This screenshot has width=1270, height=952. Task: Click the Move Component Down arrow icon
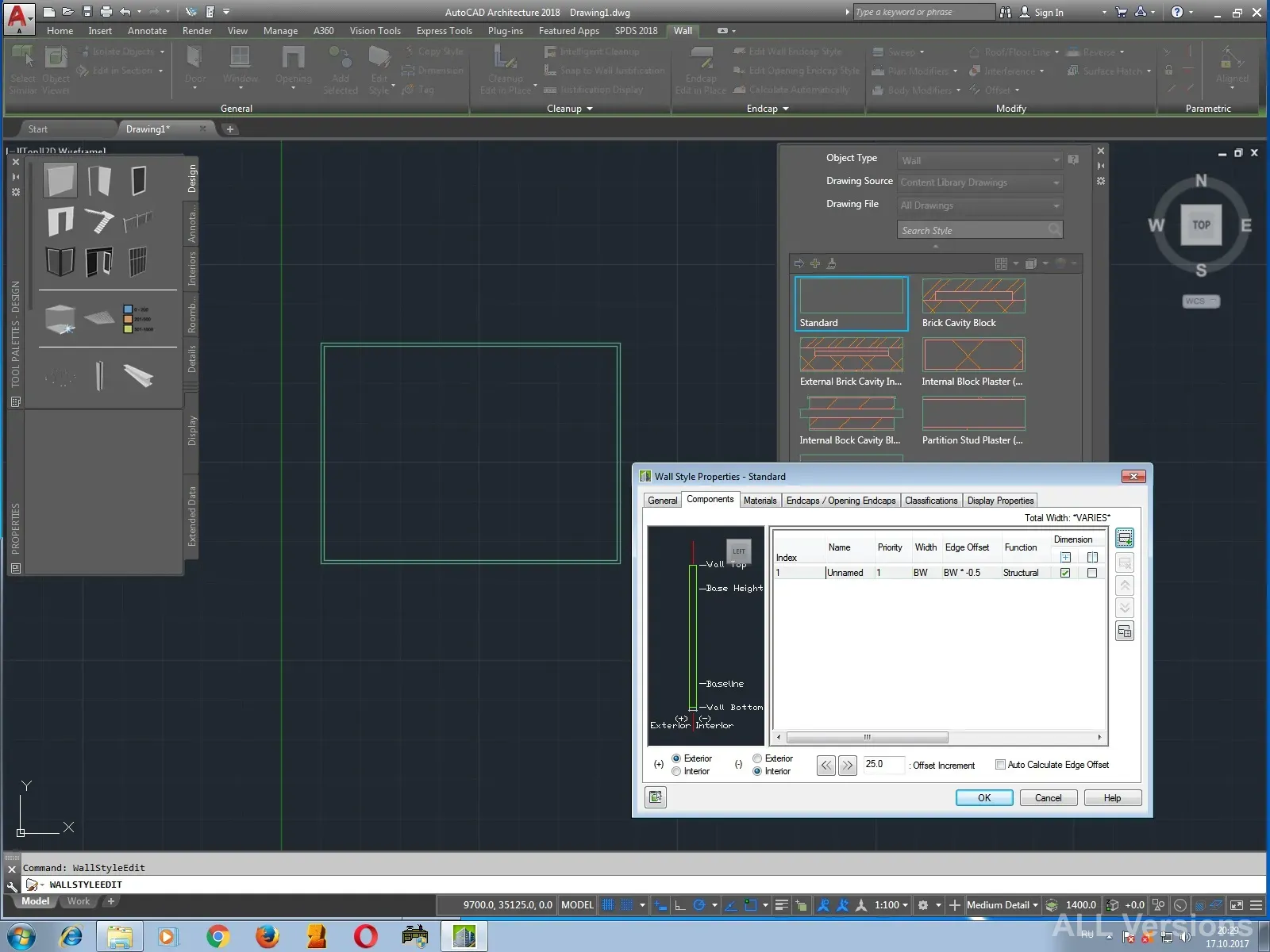(1124, 608)
